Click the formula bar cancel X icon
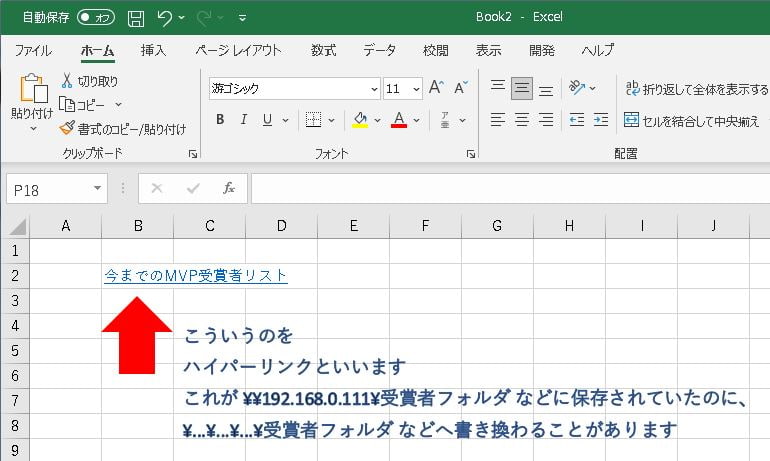770x461 pixels. 157,189
